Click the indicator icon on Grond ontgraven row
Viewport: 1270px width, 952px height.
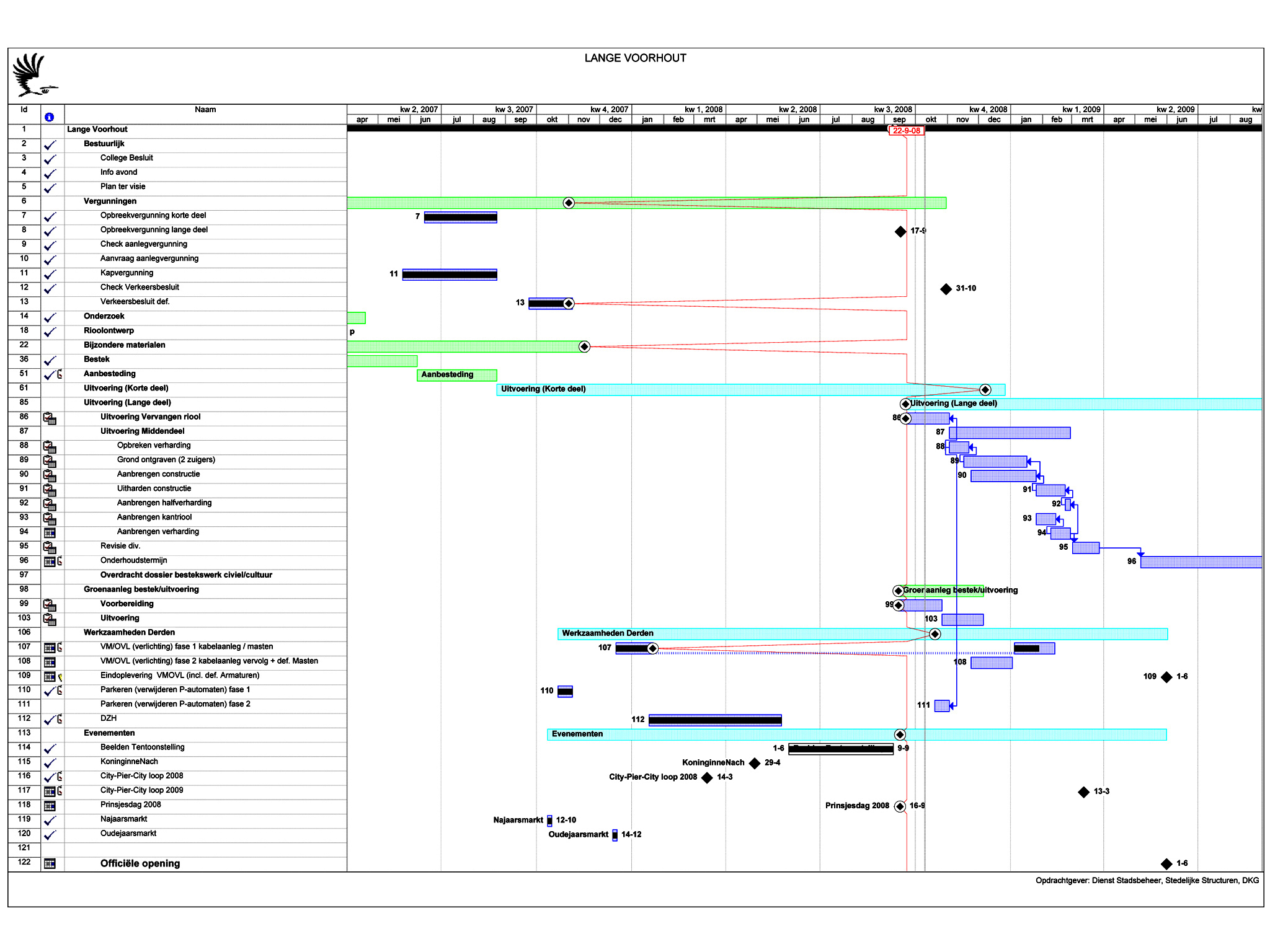(x=50, y=461)
